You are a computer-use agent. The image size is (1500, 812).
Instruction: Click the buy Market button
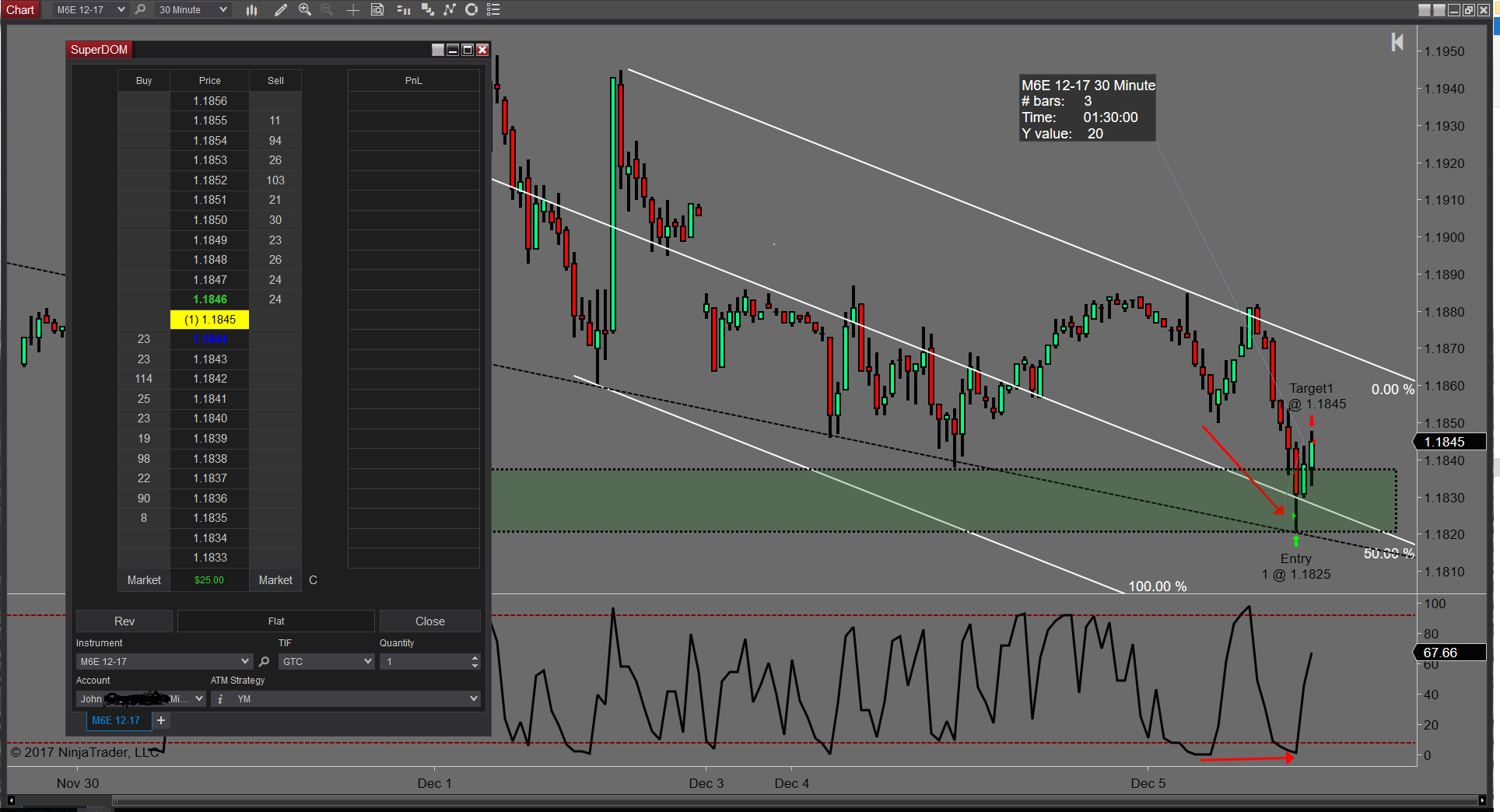(x=144, y=580)
